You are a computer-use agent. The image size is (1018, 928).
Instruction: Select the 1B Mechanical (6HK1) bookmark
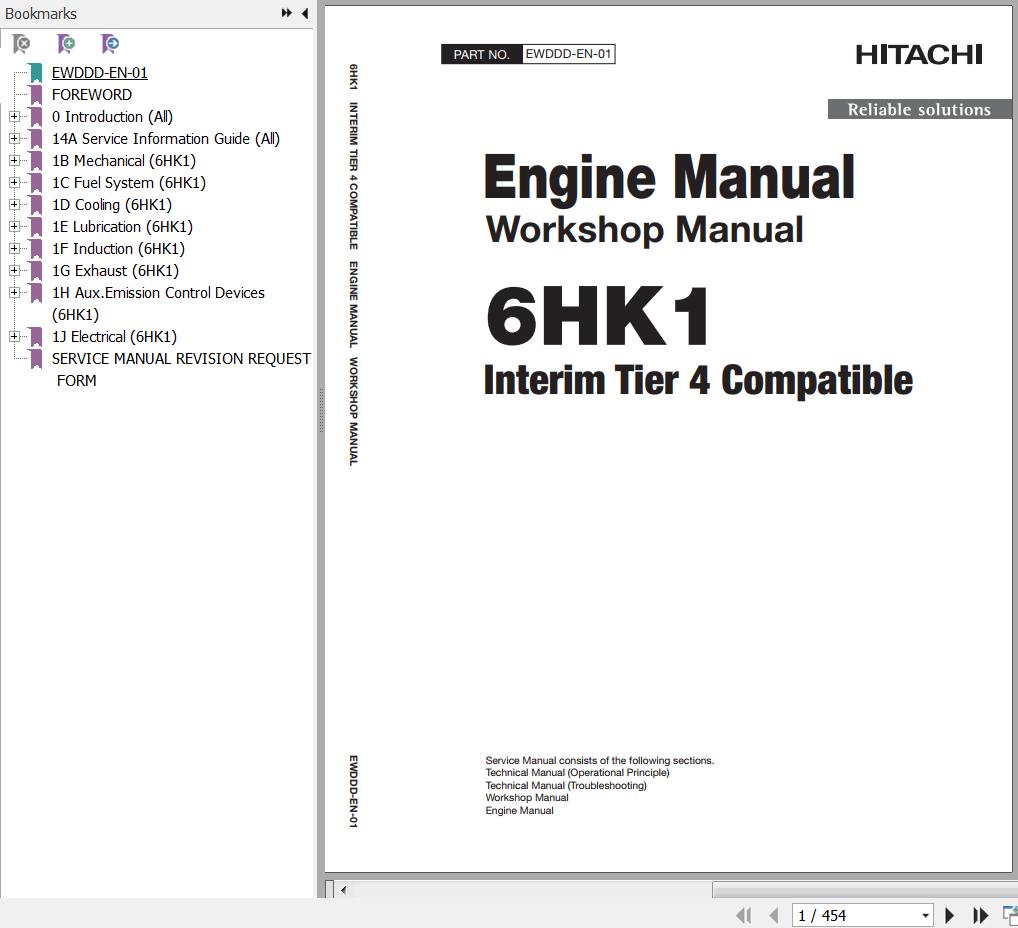point(123,161)
